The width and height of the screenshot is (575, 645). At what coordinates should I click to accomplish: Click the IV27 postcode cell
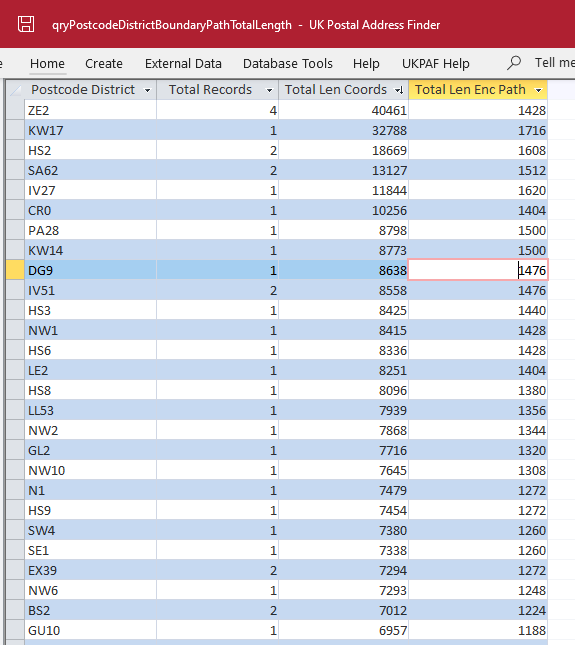pyautogui.click(x=90, y=190)
